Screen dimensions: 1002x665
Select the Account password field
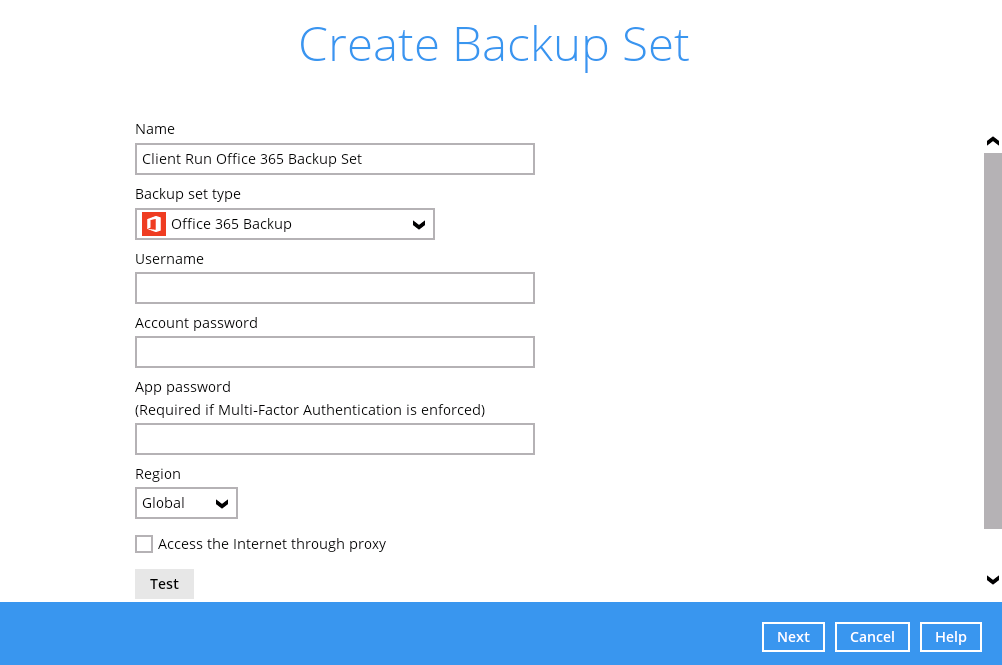pyautogui.click(x=334, y=352)
